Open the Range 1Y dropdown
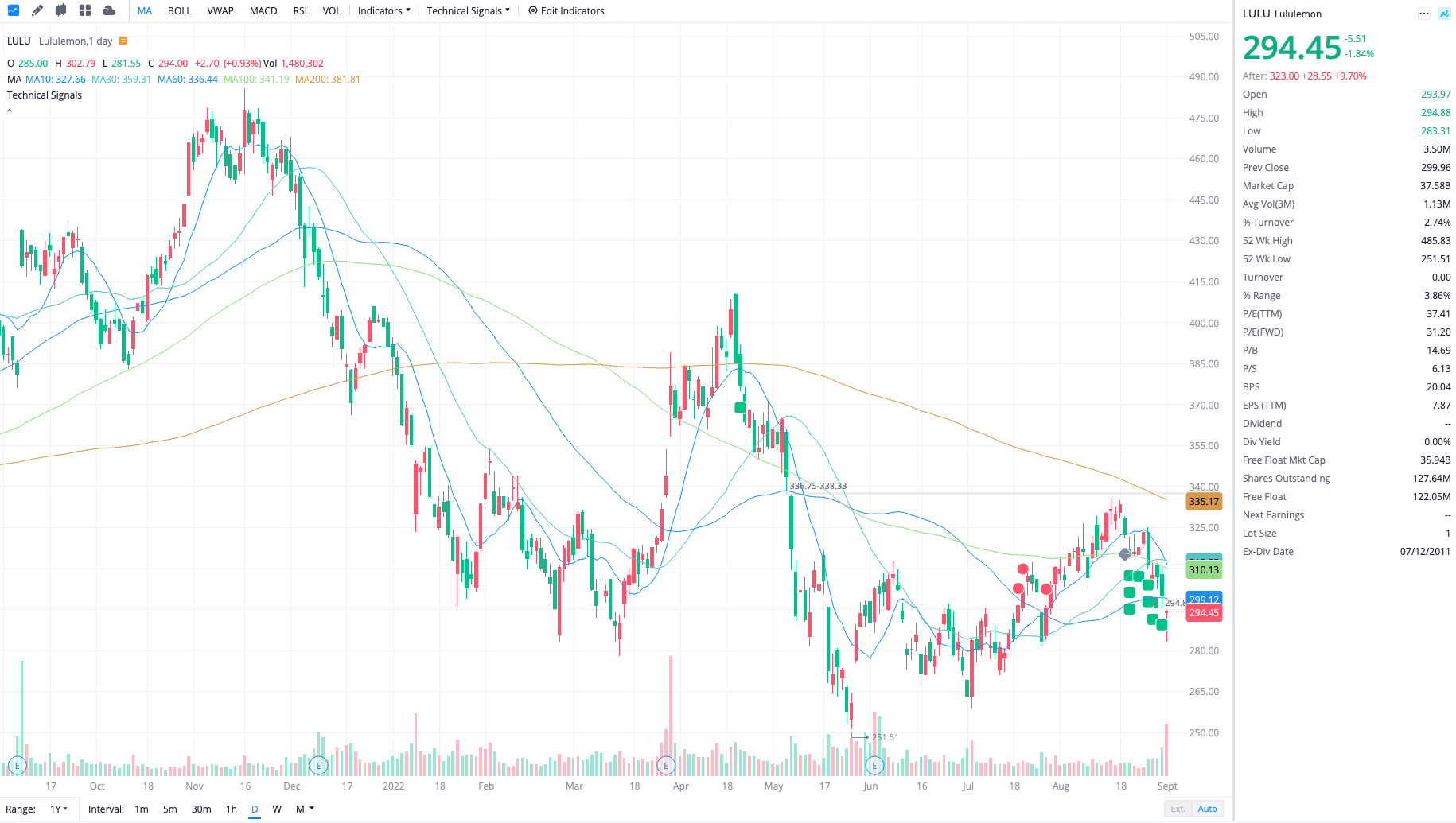 tap(59, 809)
